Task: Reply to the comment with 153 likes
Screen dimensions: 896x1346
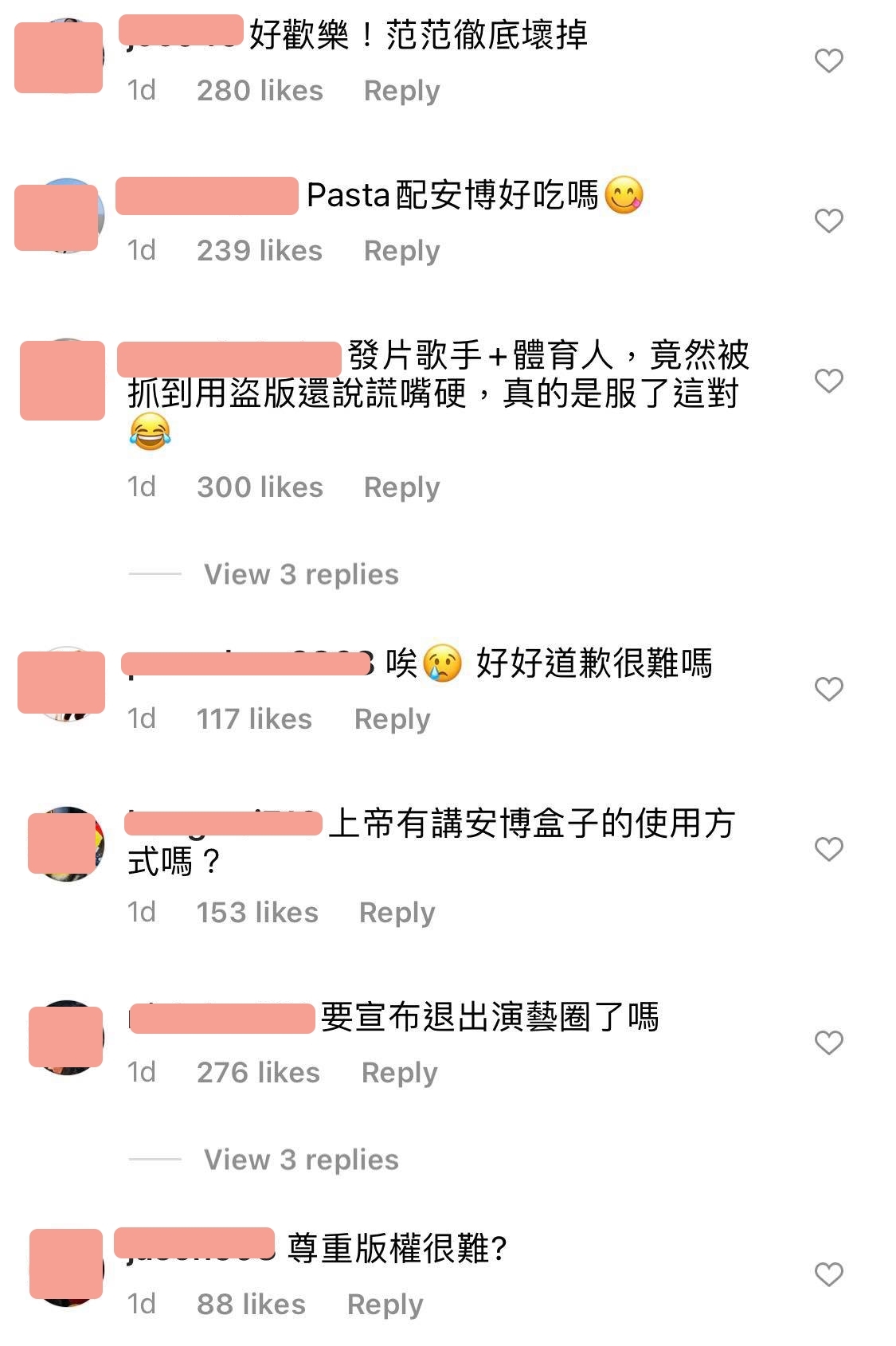Action: 397,913
